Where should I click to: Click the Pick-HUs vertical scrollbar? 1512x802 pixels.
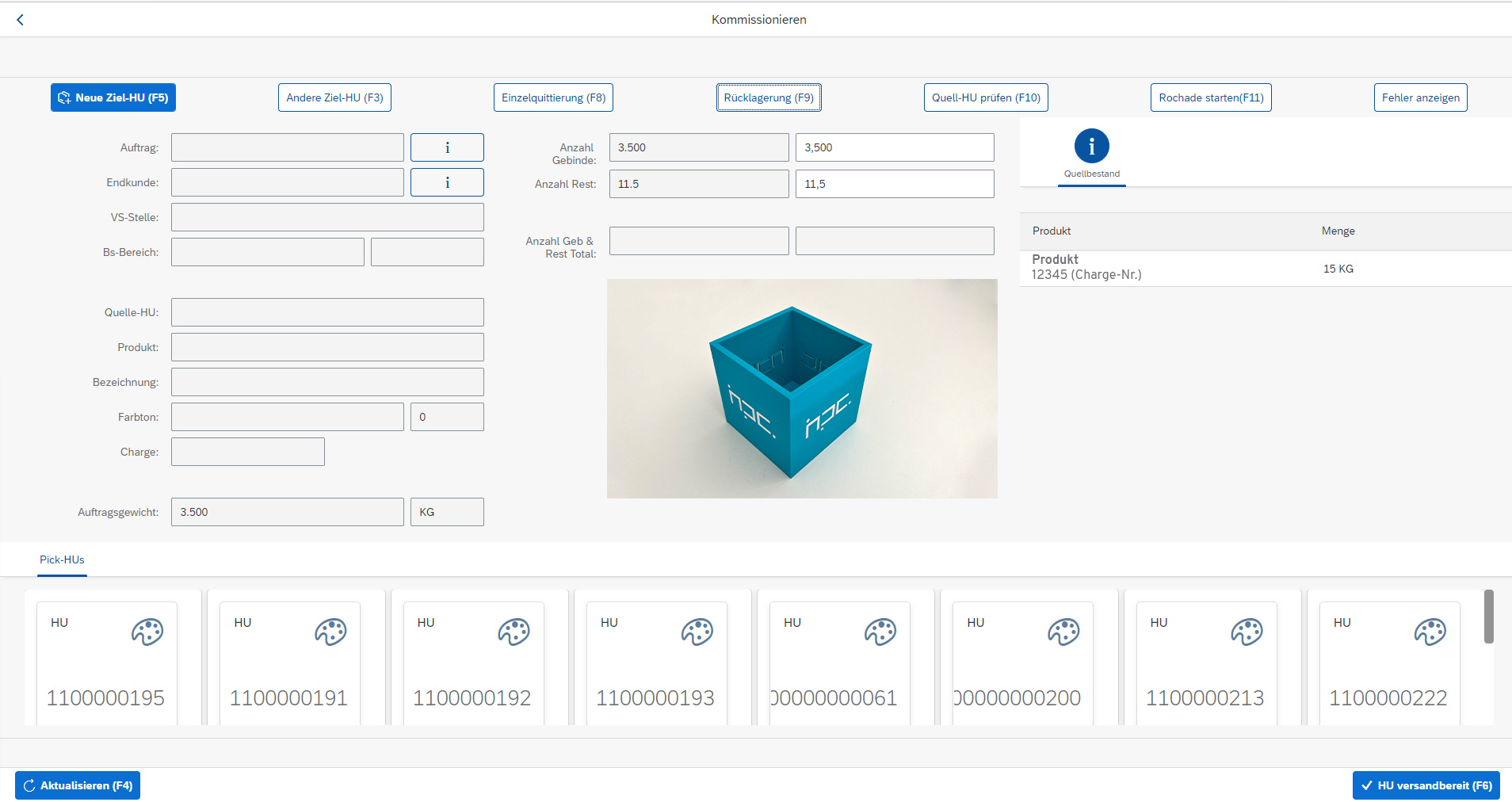tap(1489, 617)
